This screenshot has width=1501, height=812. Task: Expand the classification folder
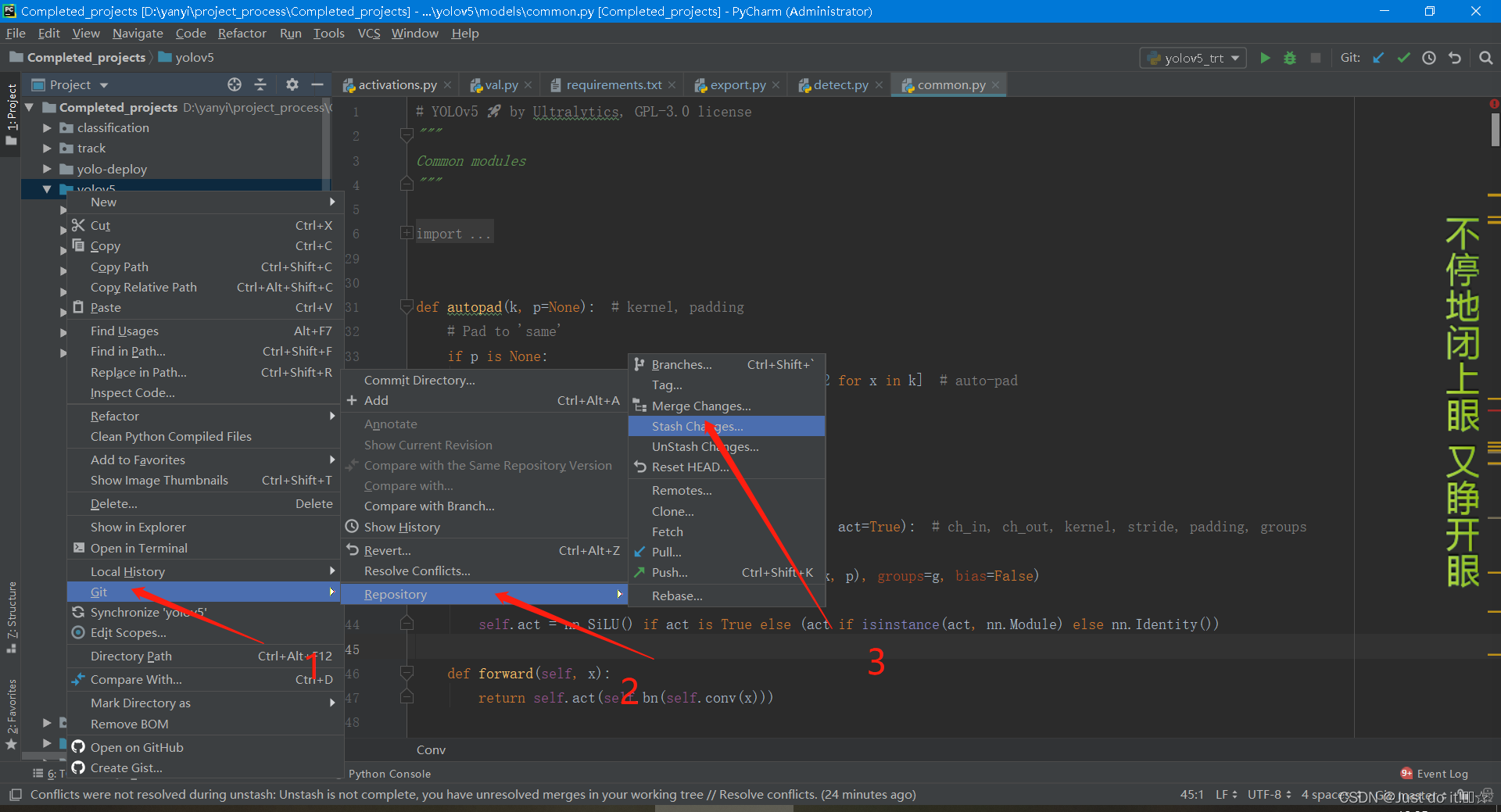click(47, 127)
